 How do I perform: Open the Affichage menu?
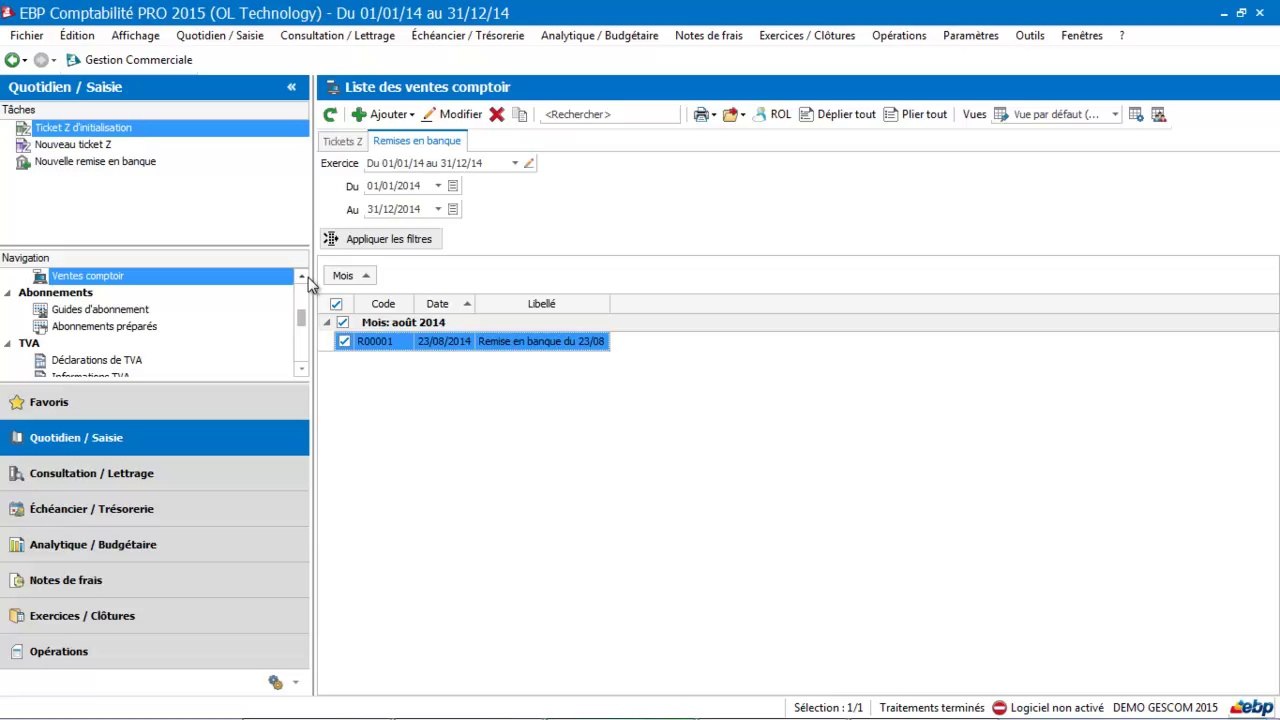[135, 36]
